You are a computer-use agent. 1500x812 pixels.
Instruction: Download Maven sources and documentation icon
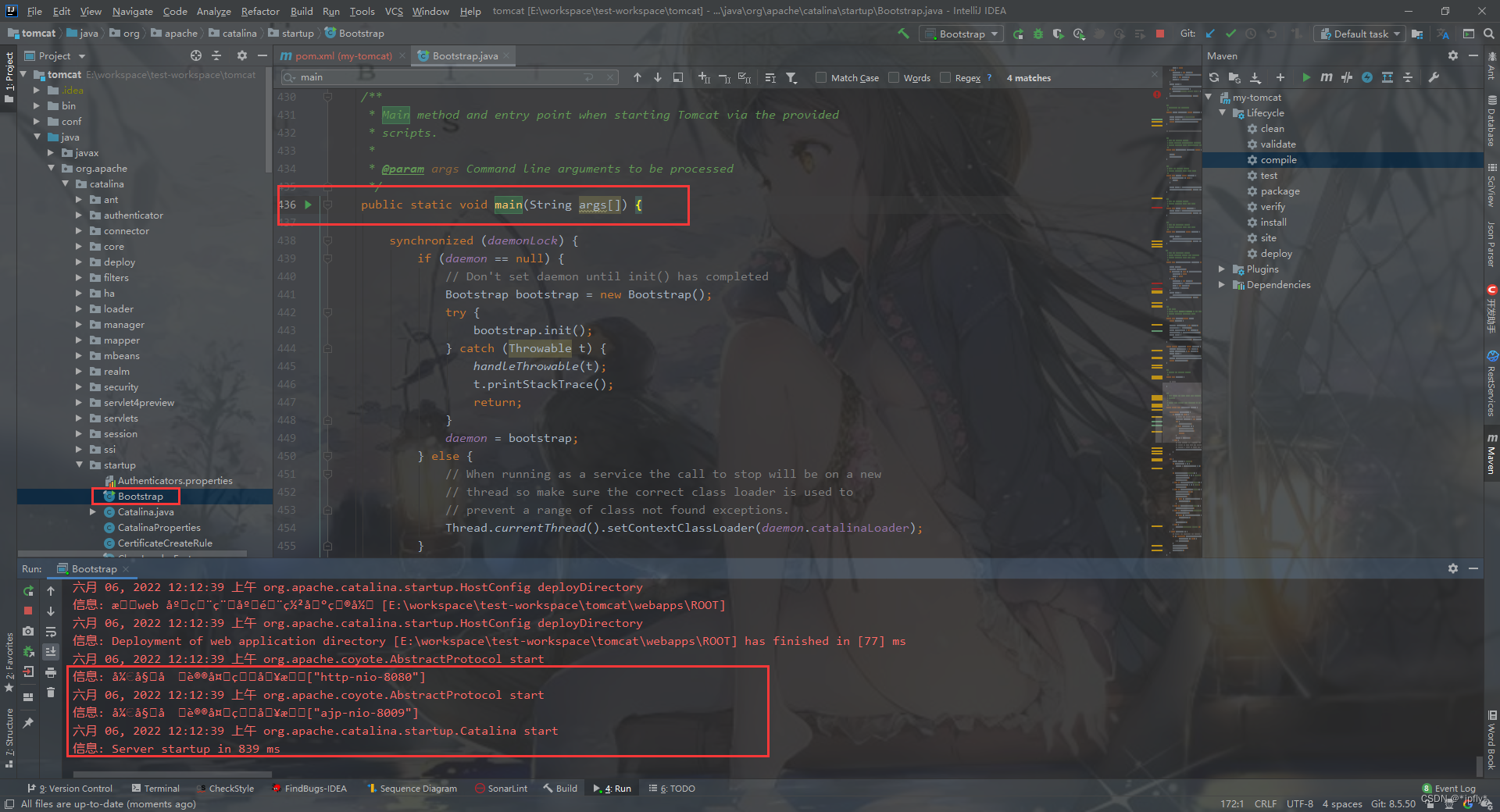1255,77
